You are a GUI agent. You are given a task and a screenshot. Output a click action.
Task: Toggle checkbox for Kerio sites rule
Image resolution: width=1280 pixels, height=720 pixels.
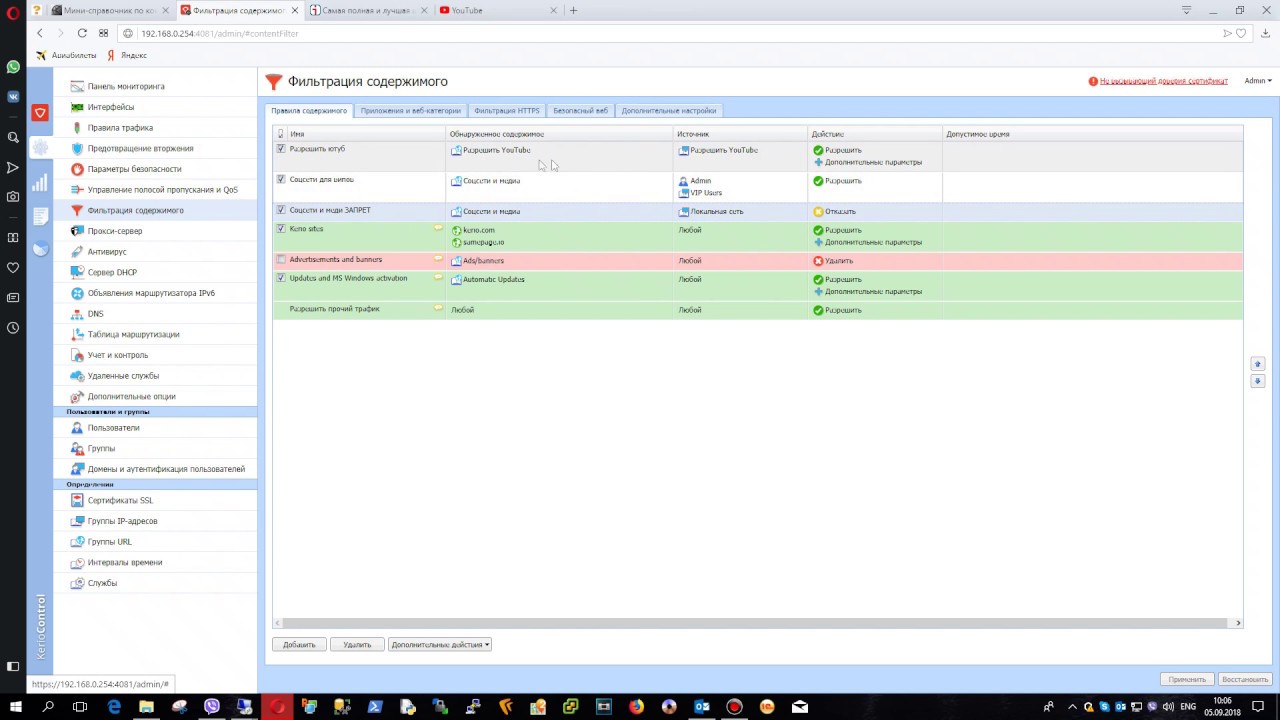[x=281, y=228]
